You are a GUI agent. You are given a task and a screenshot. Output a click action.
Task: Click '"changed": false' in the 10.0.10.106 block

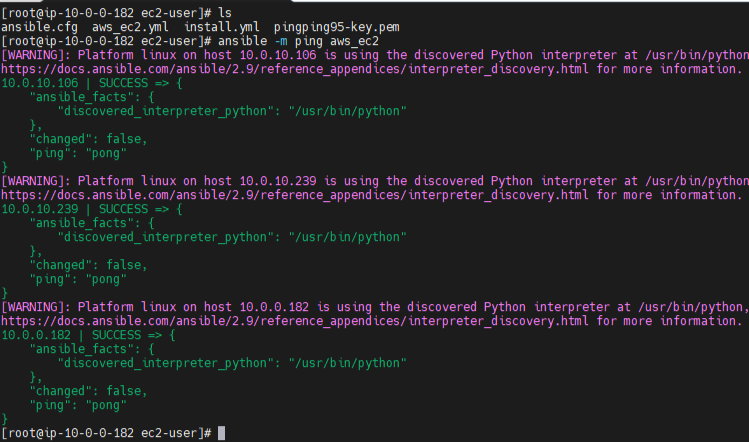coord(88,139)
